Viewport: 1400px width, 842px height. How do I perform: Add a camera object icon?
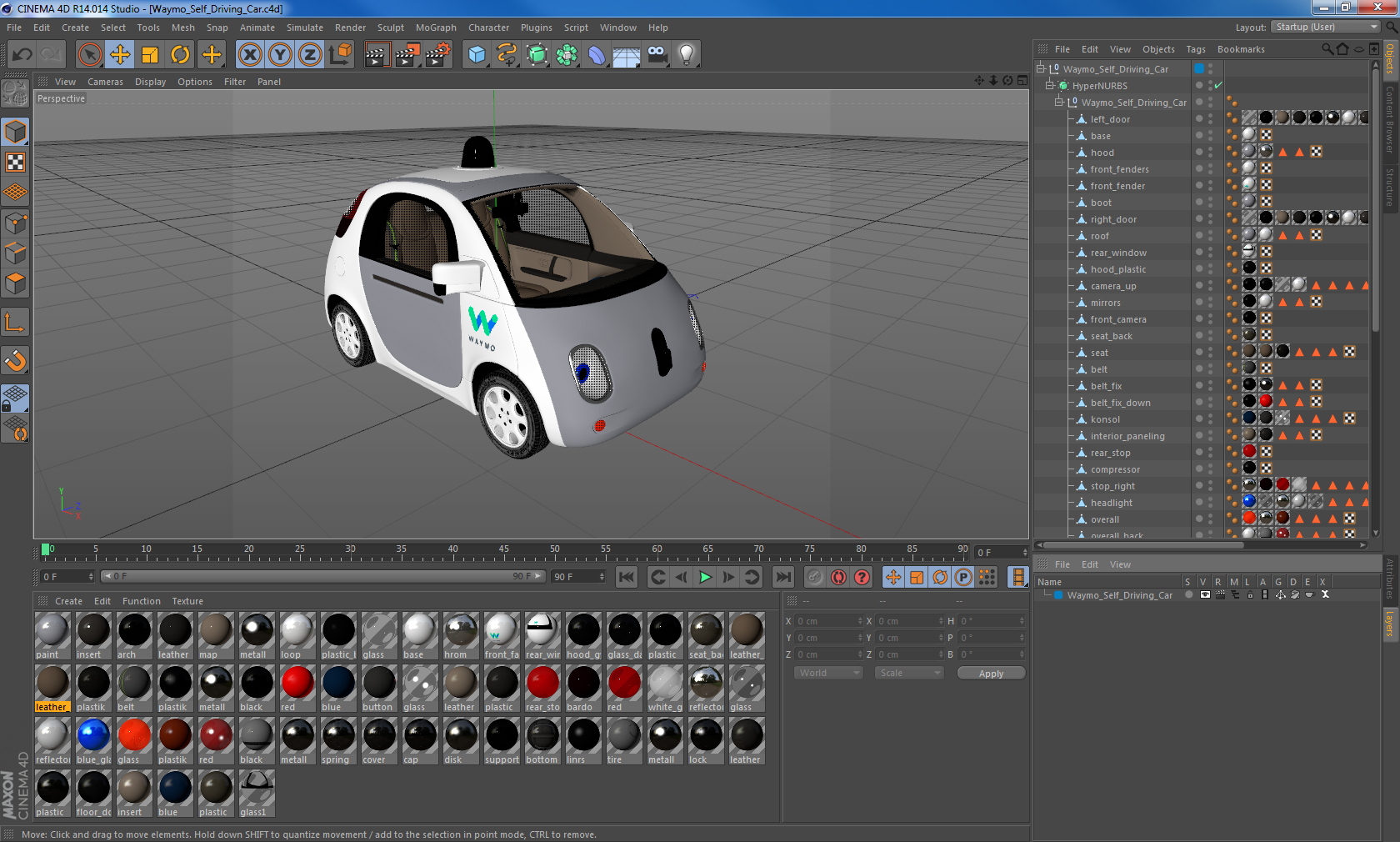657,55
